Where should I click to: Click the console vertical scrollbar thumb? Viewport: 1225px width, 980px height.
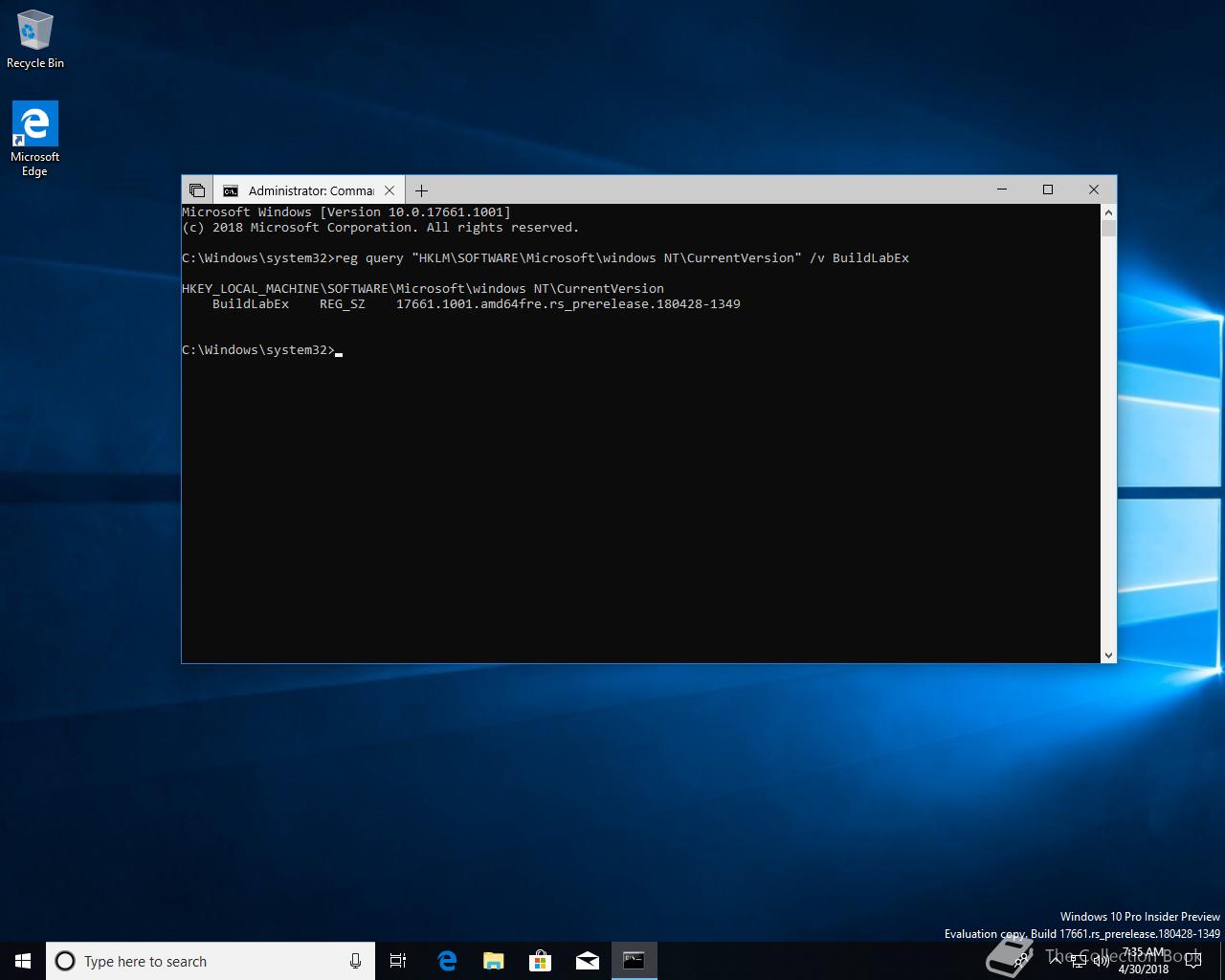click(x=1108, y=228)
